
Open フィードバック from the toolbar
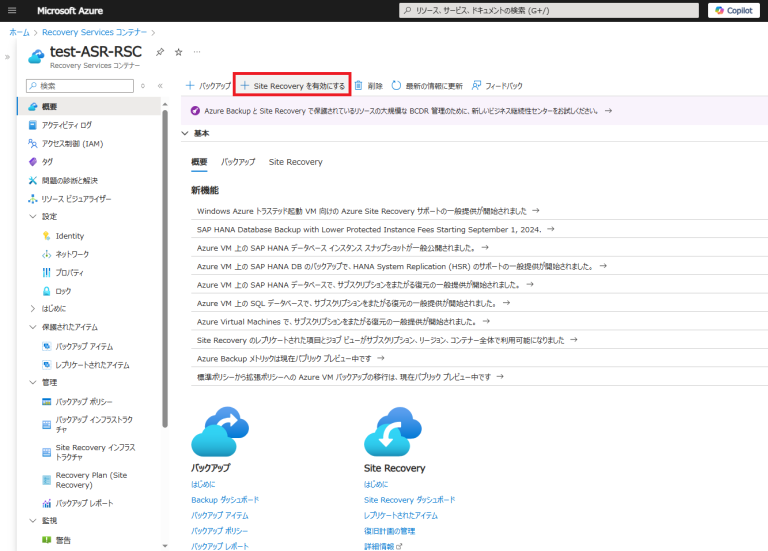point(497,86)
